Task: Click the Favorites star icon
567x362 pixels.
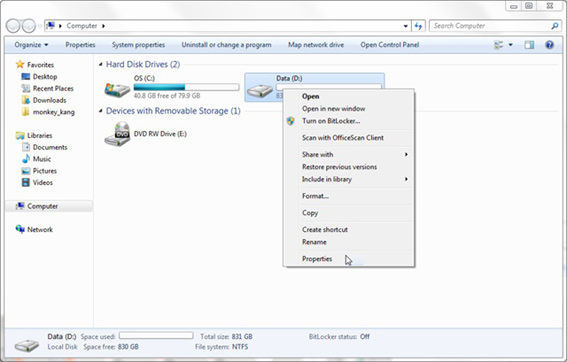Action: [20, 65]
